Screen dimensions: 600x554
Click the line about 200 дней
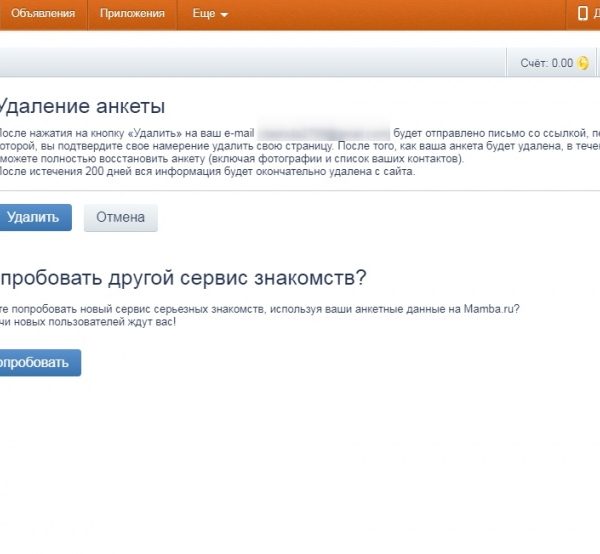(x=207, y=171)
